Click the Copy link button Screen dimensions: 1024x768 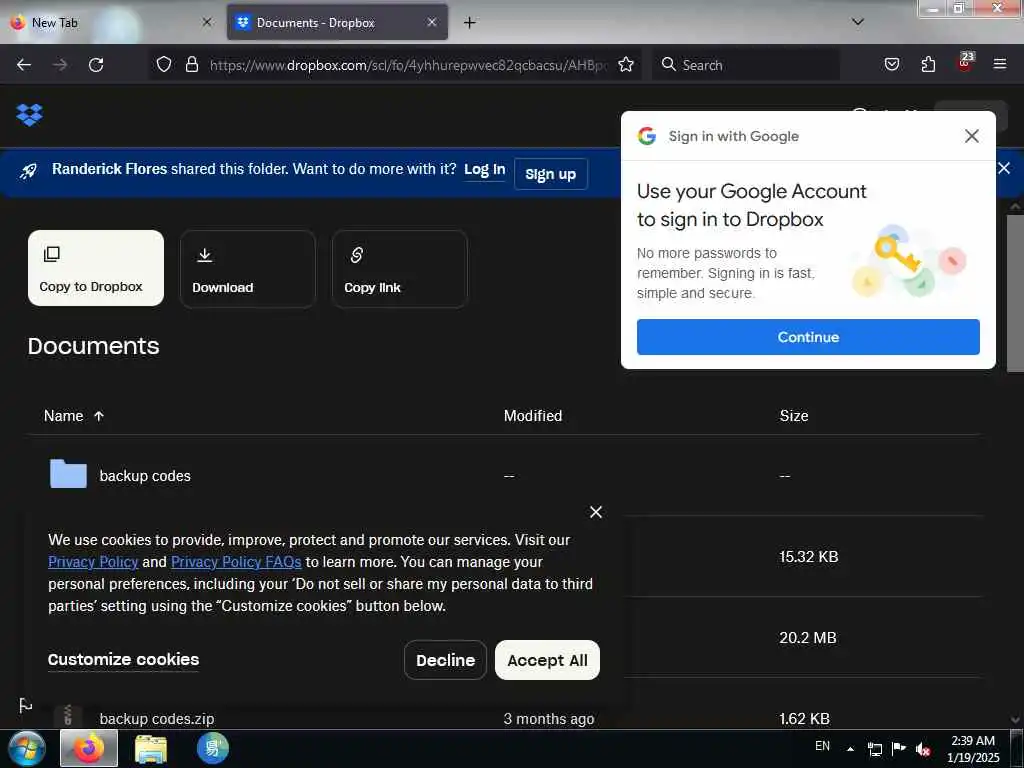[x=400, y=268]
